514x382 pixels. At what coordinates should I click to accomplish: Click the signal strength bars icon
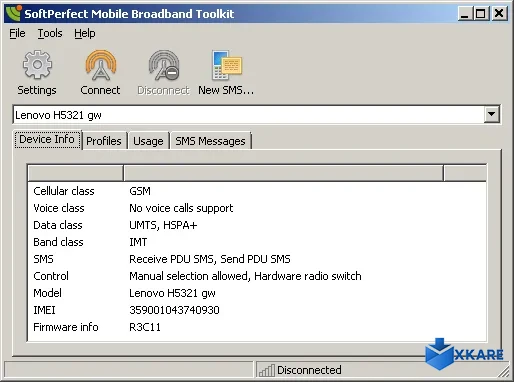[x=267, y=370]
